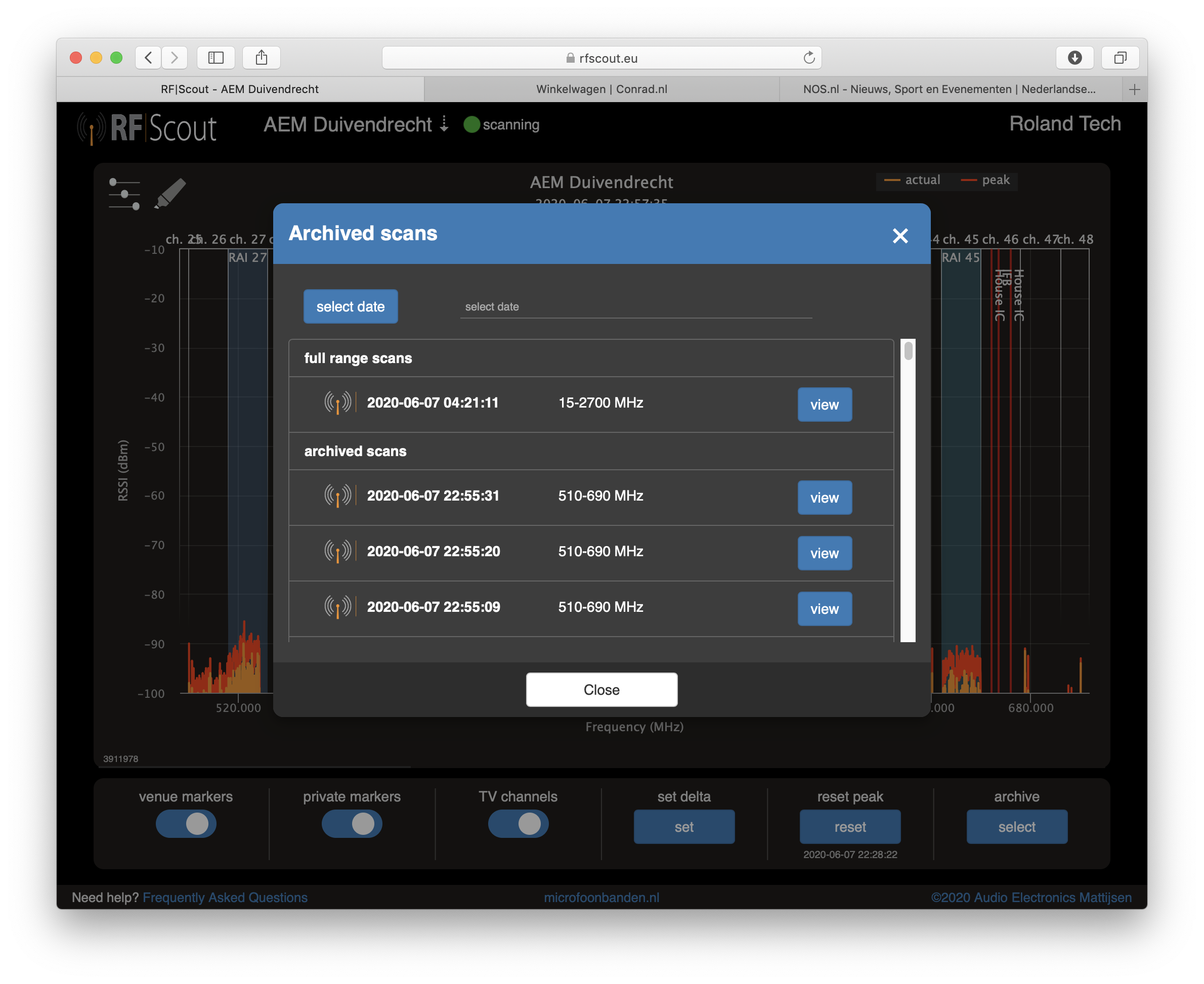Image resolution: width=1204 pixels, height=984 pixels.
Task: Toggle the venue markers switch
Action: coord(186,824)
